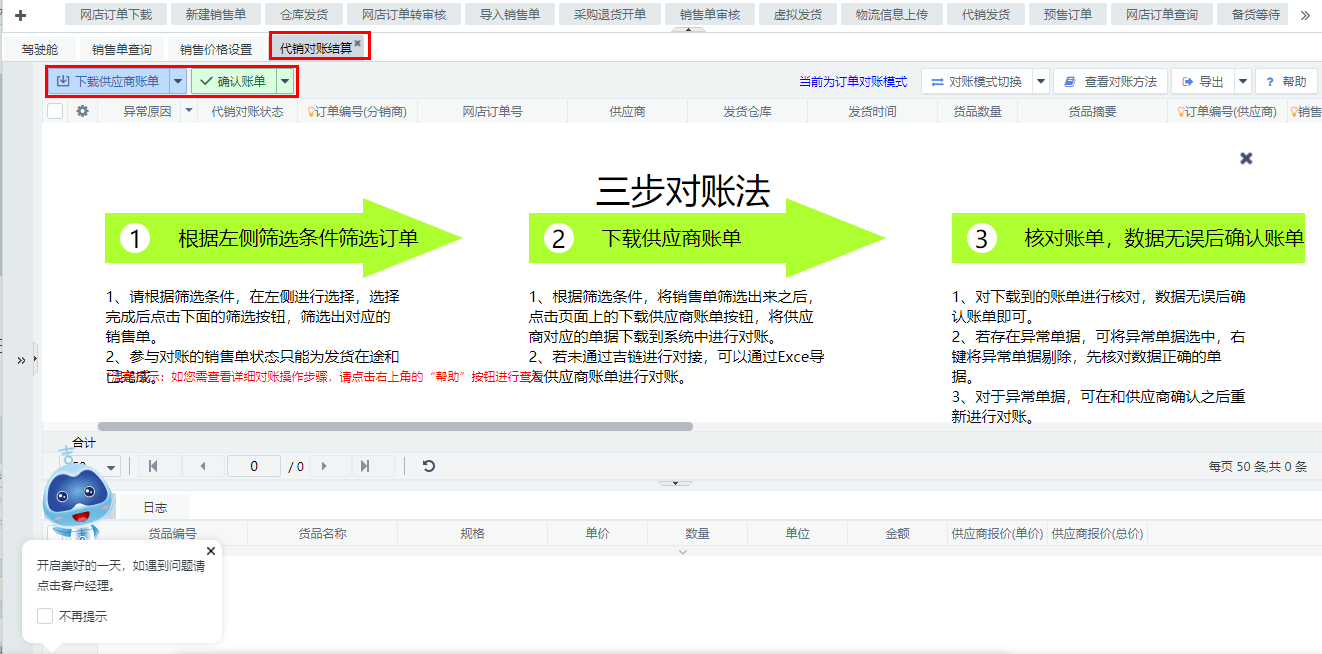Close the 三步对账法 guide panel
Screen dimensions: 1322x654
coord(1246,158)
